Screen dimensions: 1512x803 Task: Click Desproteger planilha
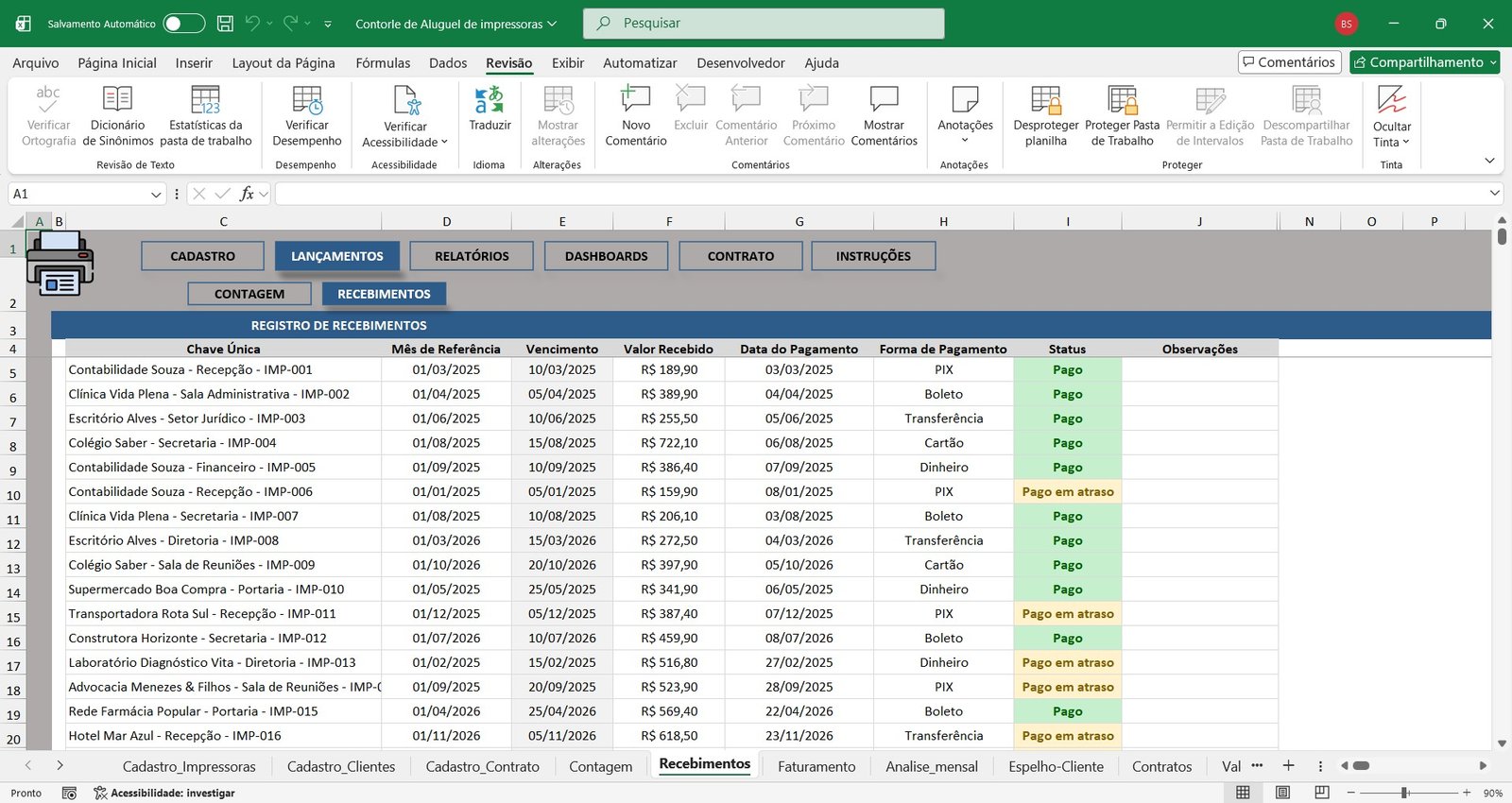point(1046,116)
